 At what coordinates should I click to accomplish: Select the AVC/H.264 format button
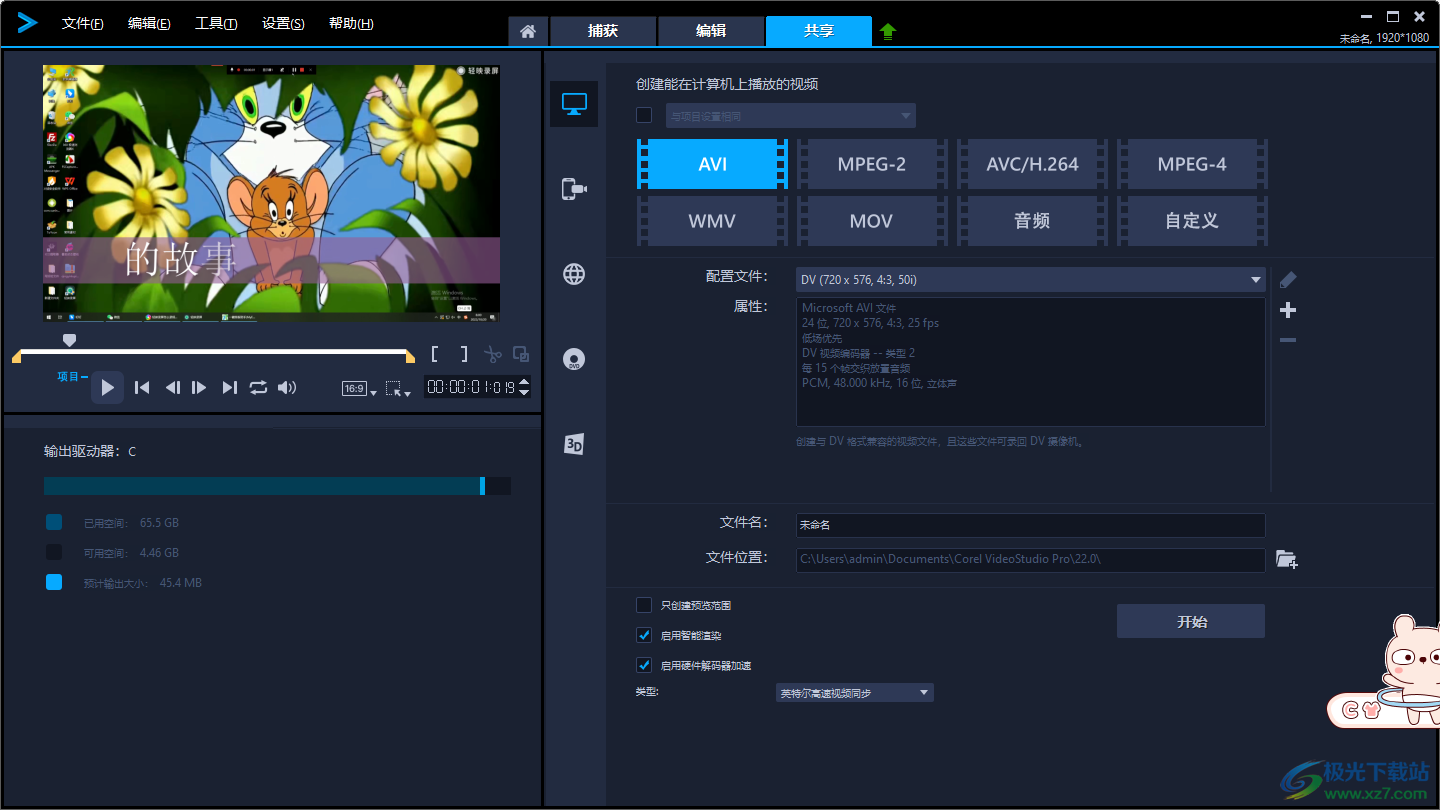pyautogui.click(x=1032, y=164)
